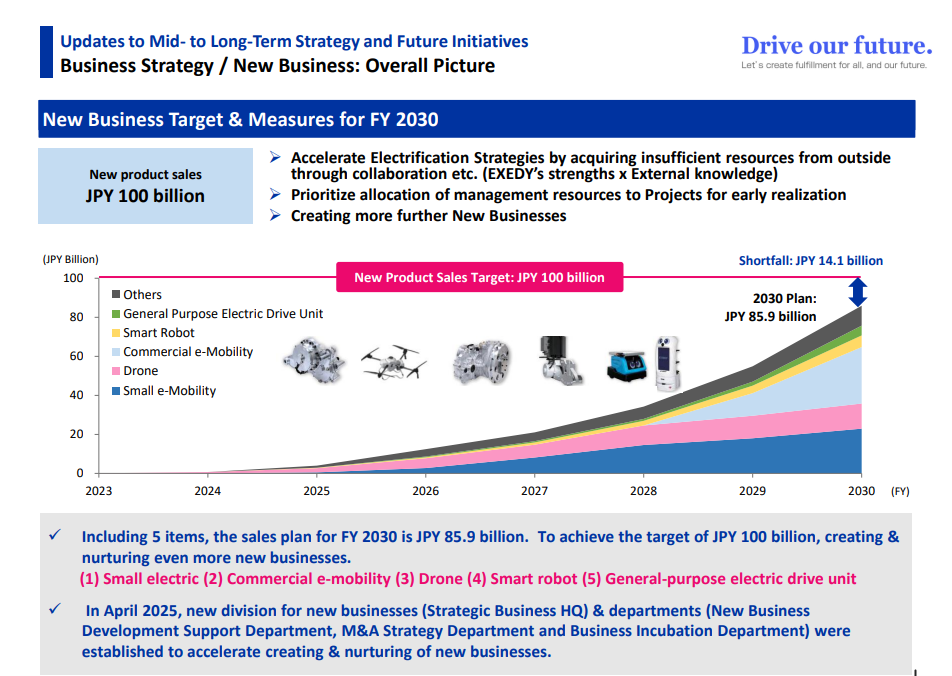Click the arrow bullet before Prioritize allocation
Image resolution: width=952 pixels, height=676 pixels.
click(x=276, y=195)
